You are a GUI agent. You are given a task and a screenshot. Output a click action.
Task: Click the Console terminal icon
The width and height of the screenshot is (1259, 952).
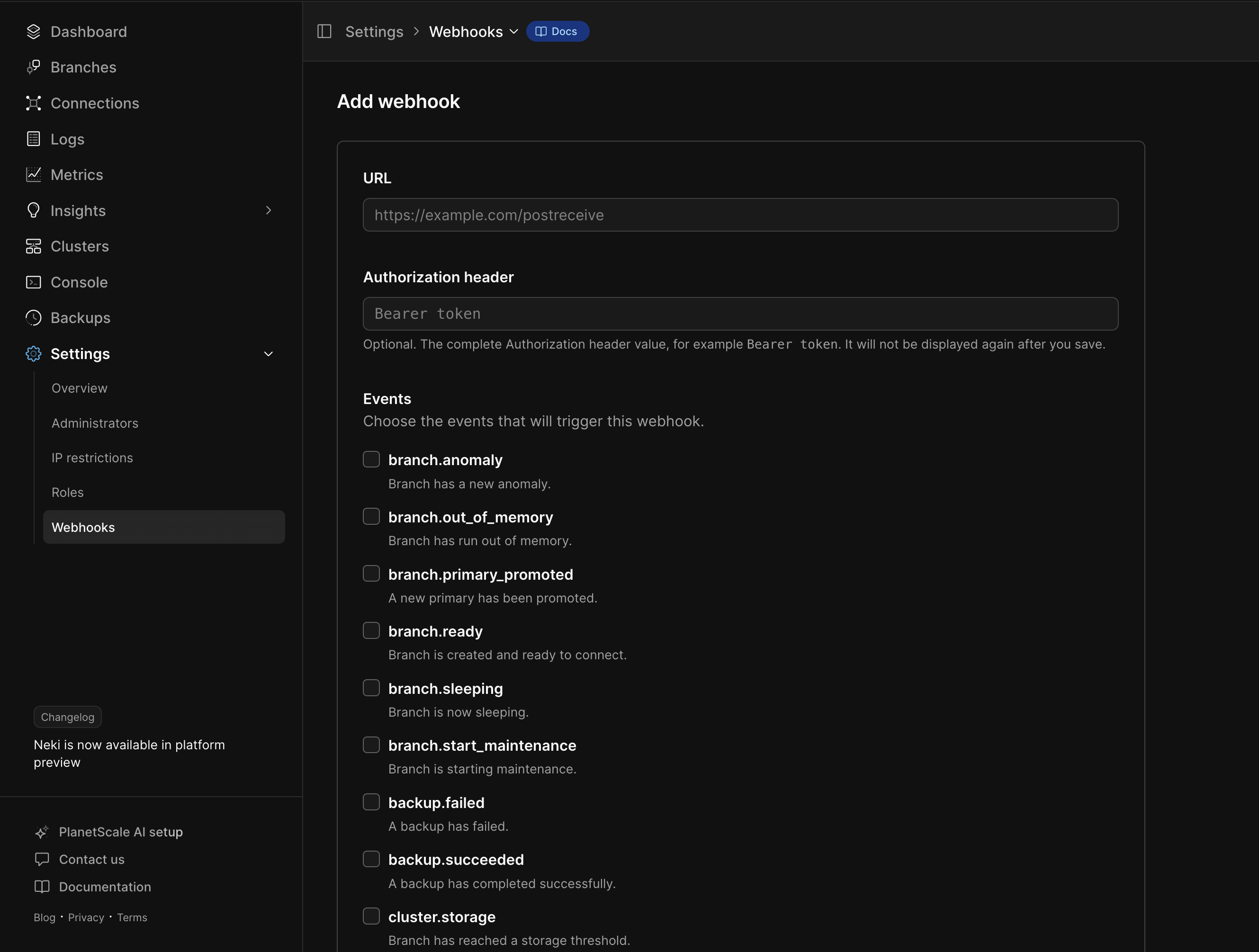[34, 282]
